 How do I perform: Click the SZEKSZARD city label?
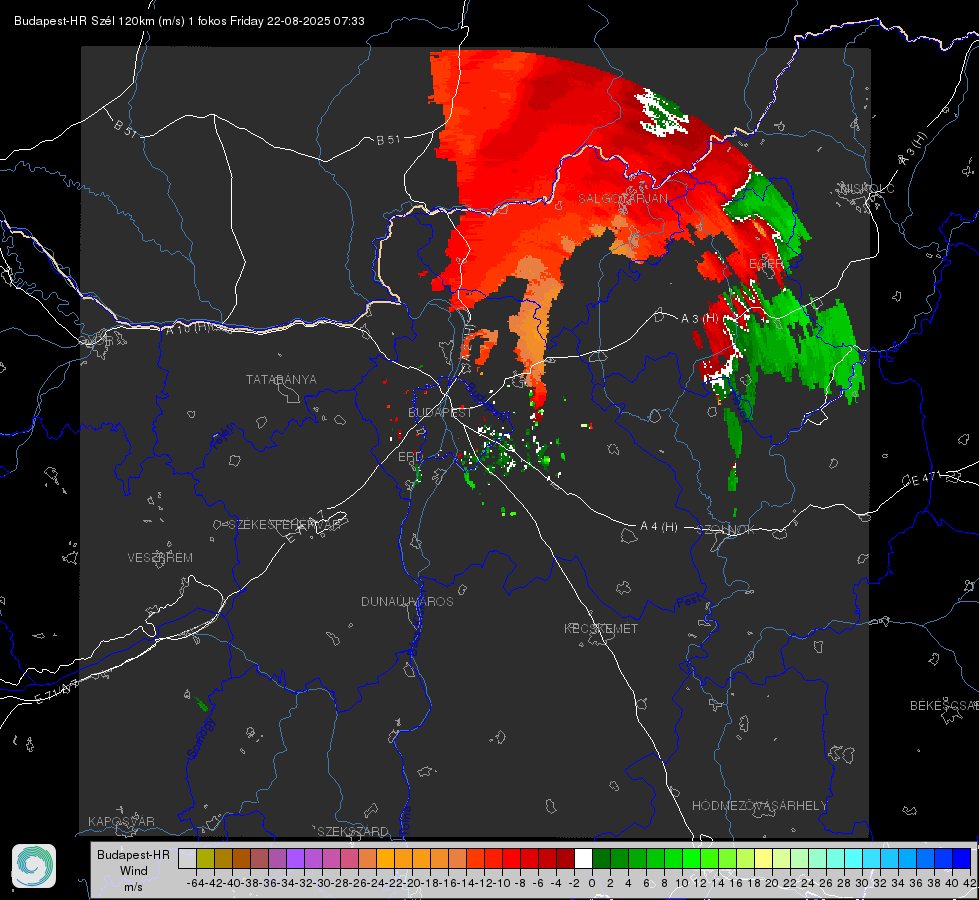(x=353, y=831)
